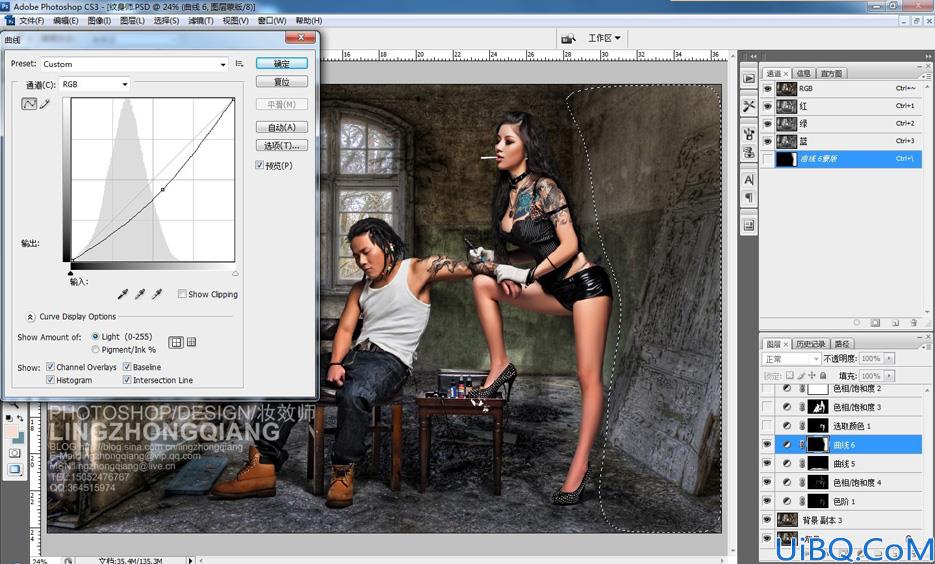Screen dimensions: 935x564
Task: Switch to the 路径 tab
Action: pyautogui.click(x=841, y=344)
